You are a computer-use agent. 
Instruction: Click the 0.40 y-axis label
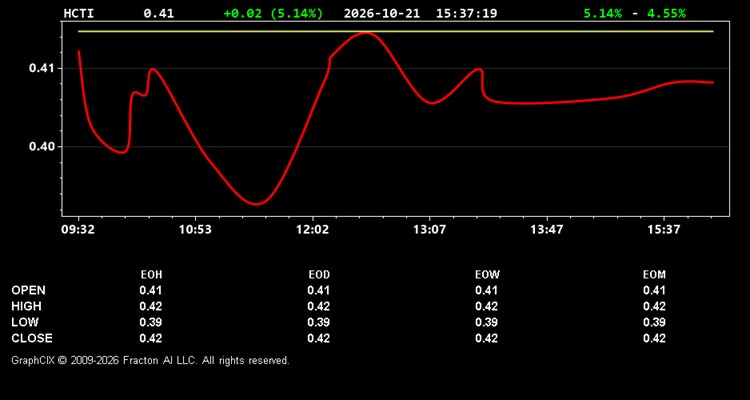coord(42,146)
